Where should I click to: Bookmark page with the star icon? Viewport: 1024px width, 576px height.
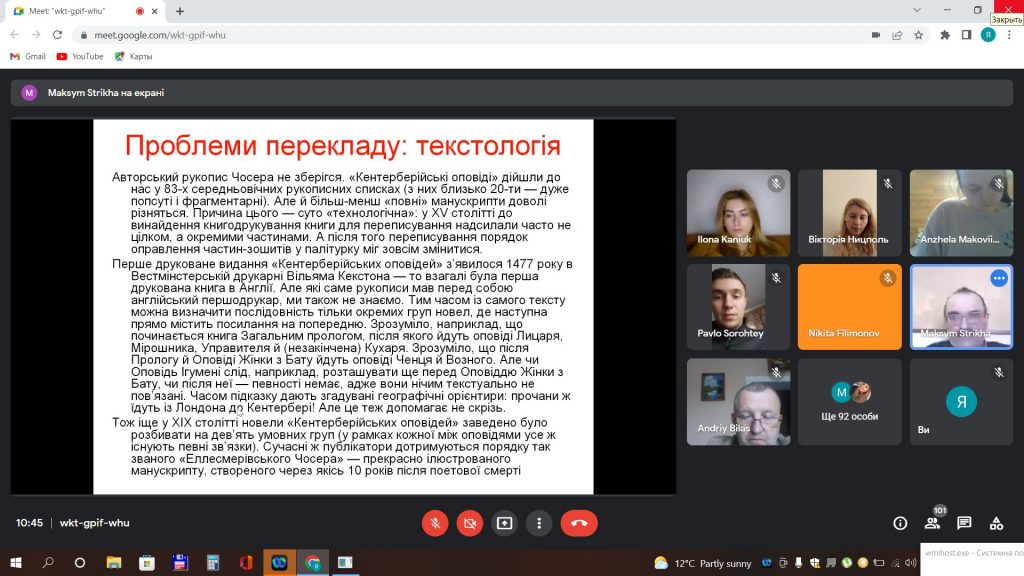click(918, 35)
